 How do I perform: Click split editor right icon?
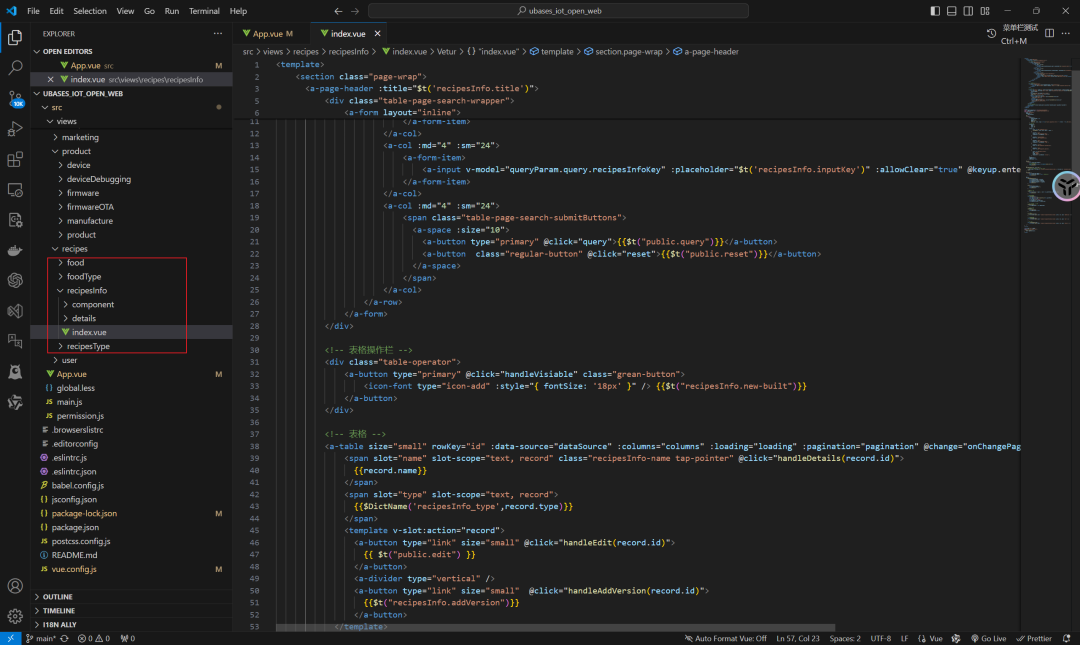coord(1049,33)
